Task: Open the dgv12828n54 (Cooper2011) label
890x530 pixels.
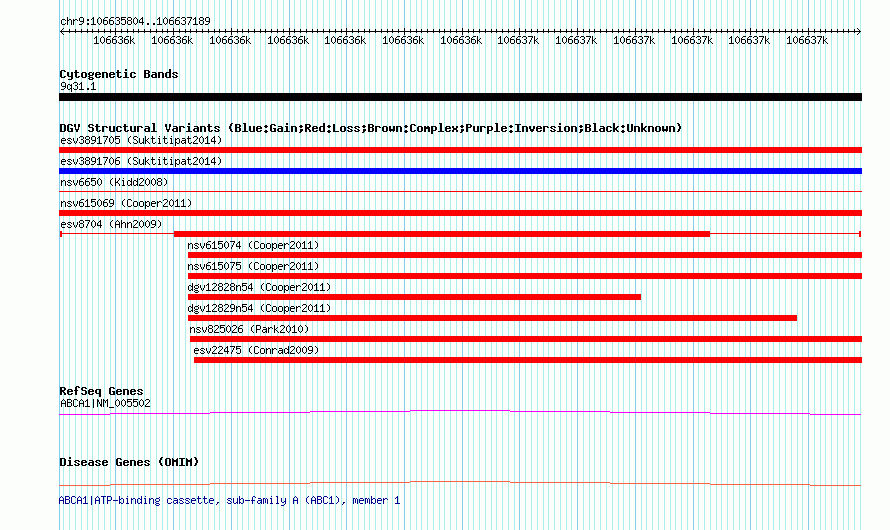Action: (x=259, y=287)
